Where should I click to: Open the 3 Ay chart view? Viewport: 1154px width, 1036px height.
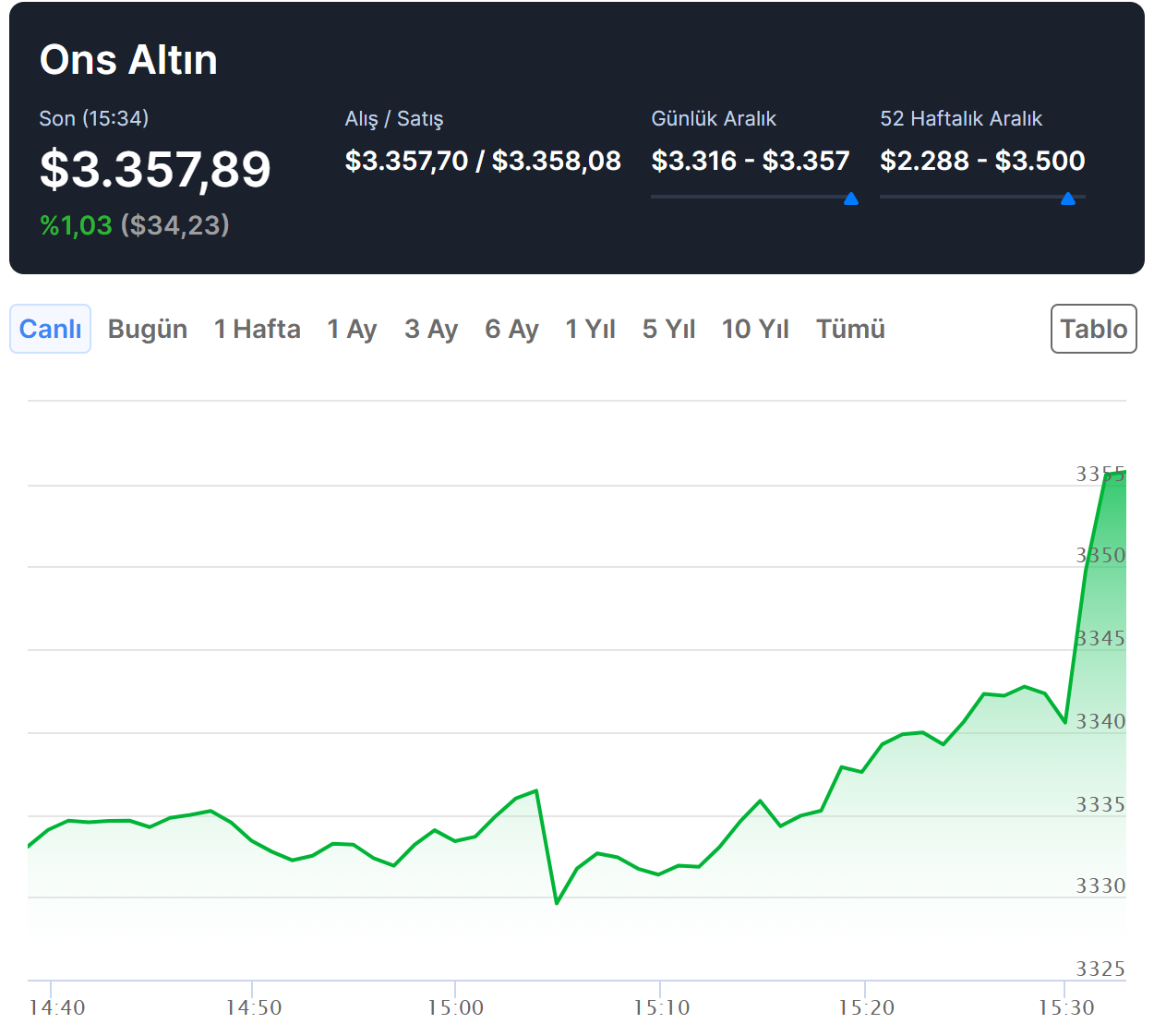431,329
